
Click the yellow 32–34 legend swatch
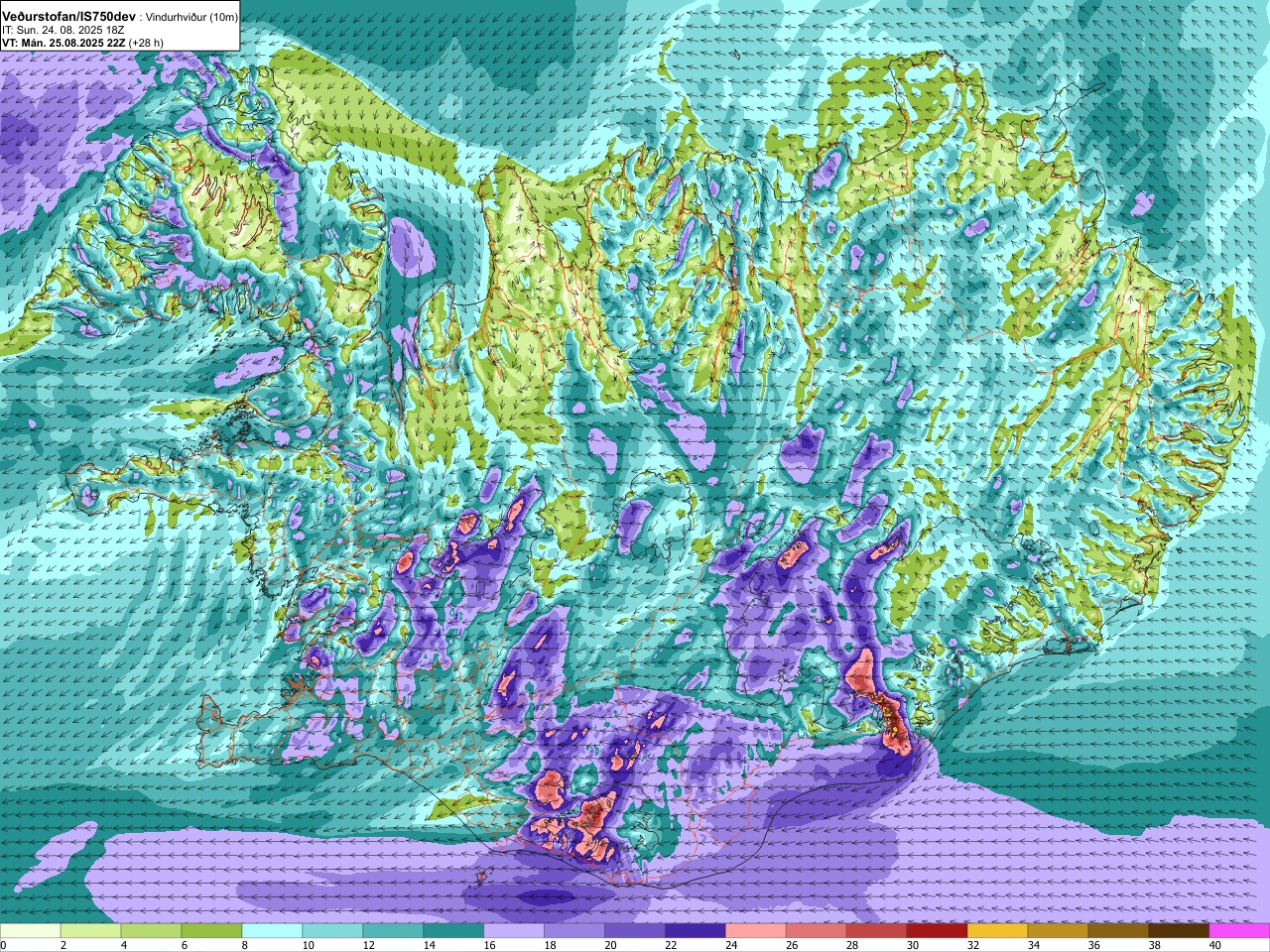tap(998, 931)
